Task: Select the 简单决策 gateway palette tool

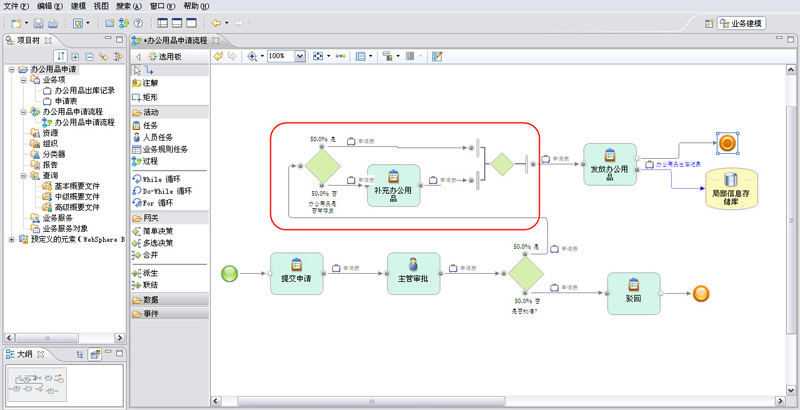Action: click(x=157, y=230)
